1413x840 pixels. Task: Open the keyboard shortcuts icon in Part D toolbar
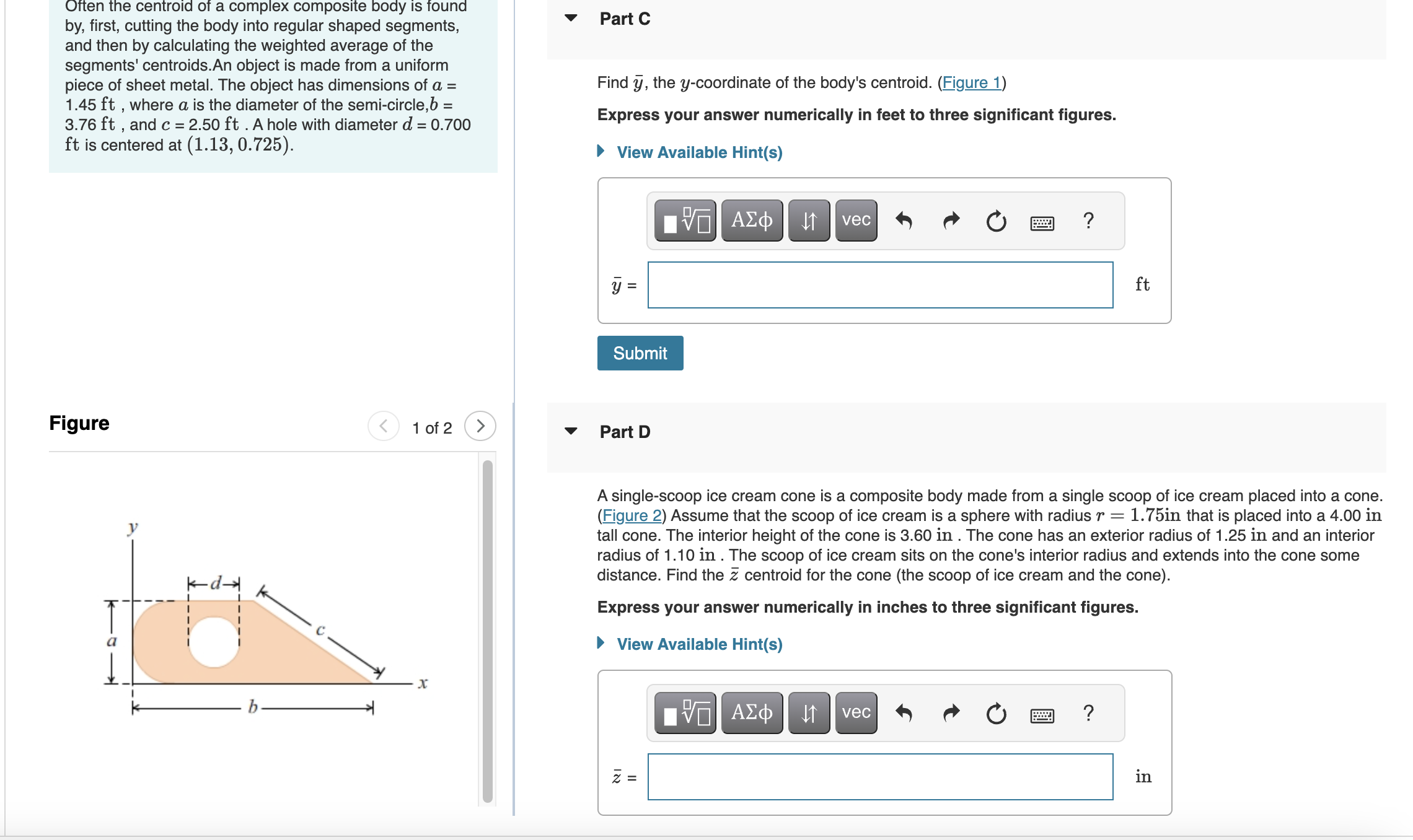pos(1042,713)
